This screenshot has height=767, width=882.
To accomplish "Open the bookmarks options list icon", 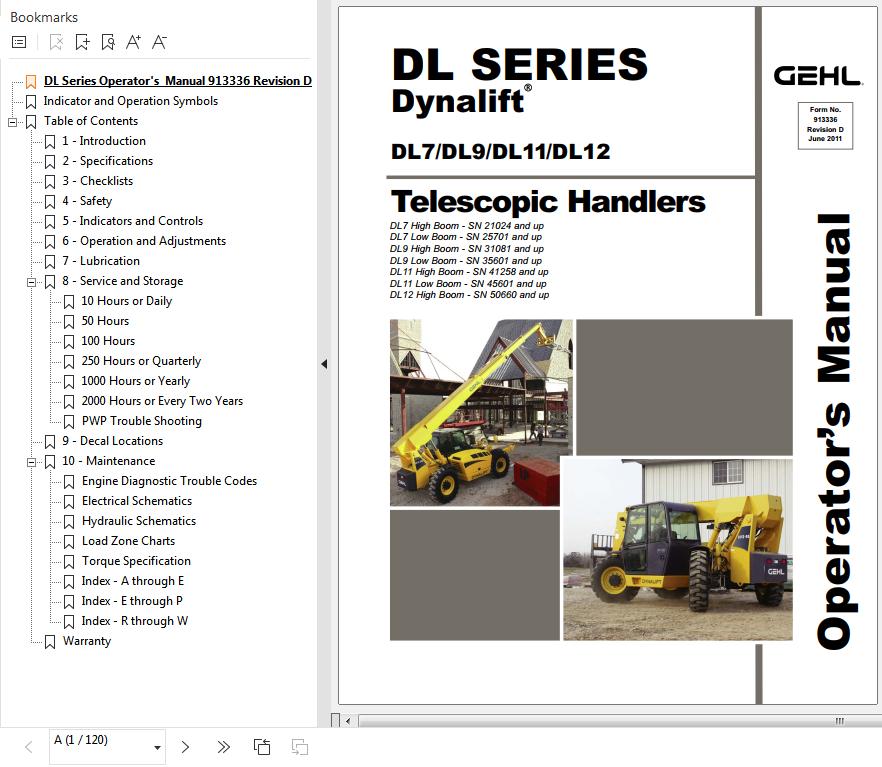I will click(x=19, y=42).
